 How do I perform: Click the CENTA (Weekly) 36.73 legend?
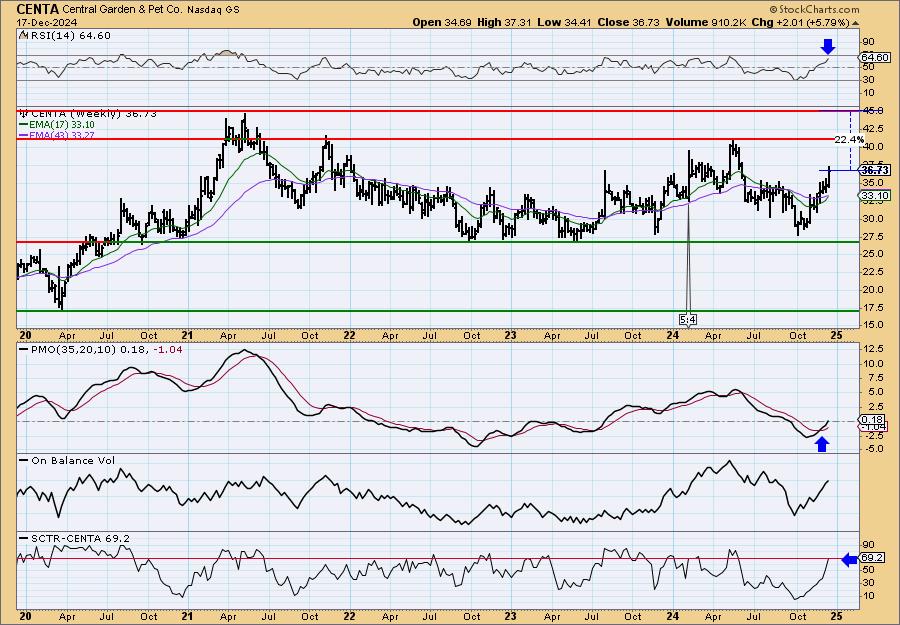[94, 114]
